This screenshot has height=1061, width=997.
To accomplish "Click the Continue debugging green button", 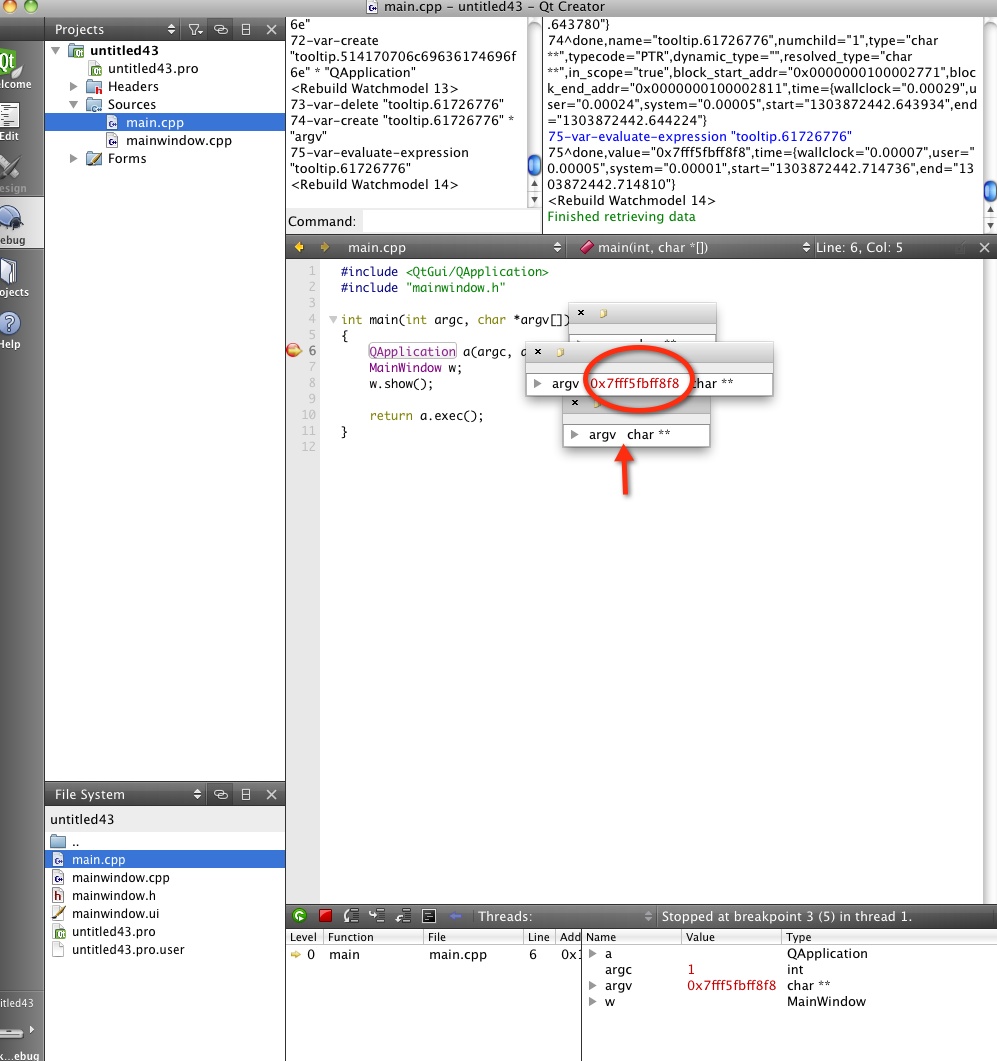I will [x=299, y=916].
